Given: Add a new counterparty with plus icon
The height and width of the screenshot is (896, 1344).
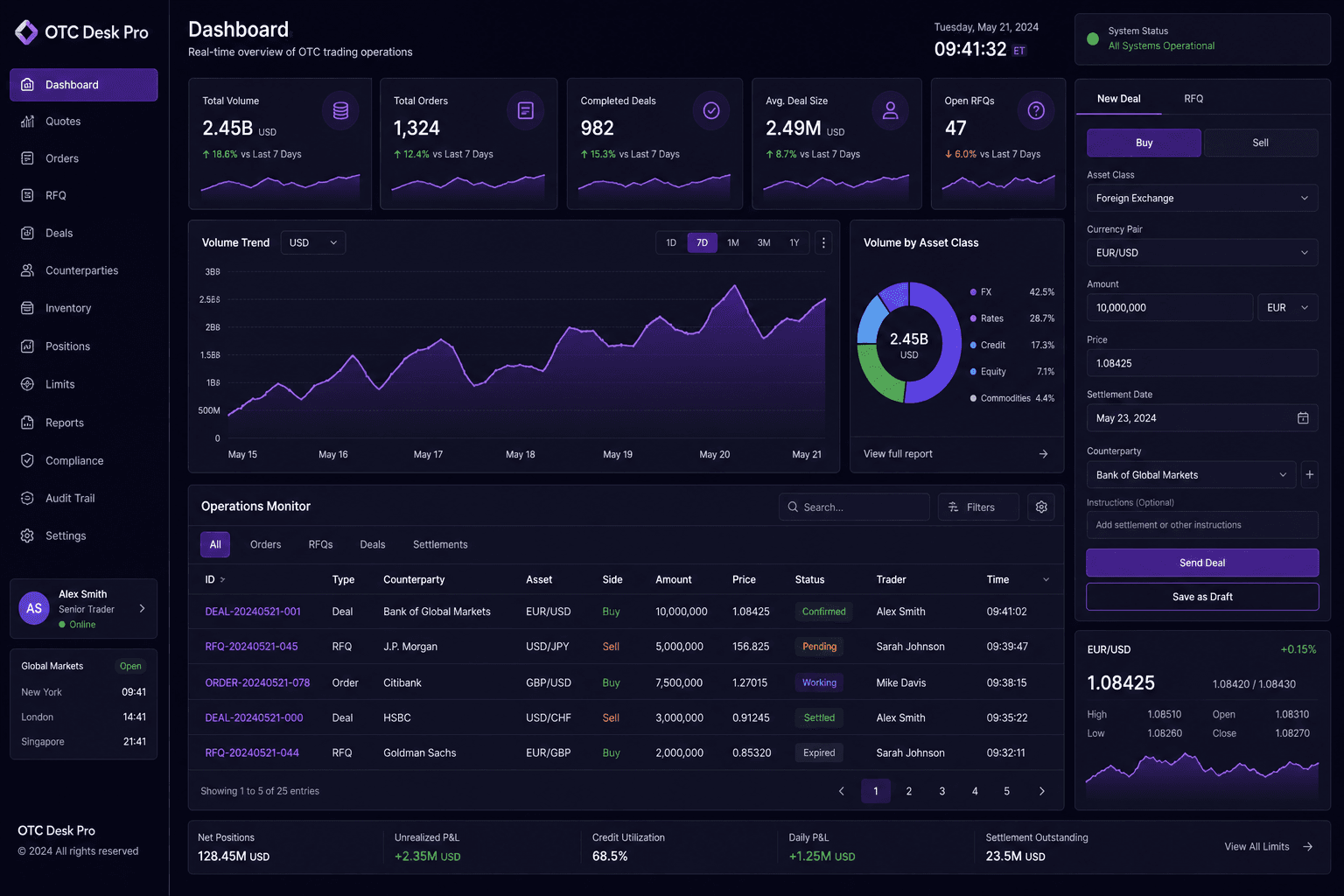Looking at the screenshot, I should point(1310,475).
